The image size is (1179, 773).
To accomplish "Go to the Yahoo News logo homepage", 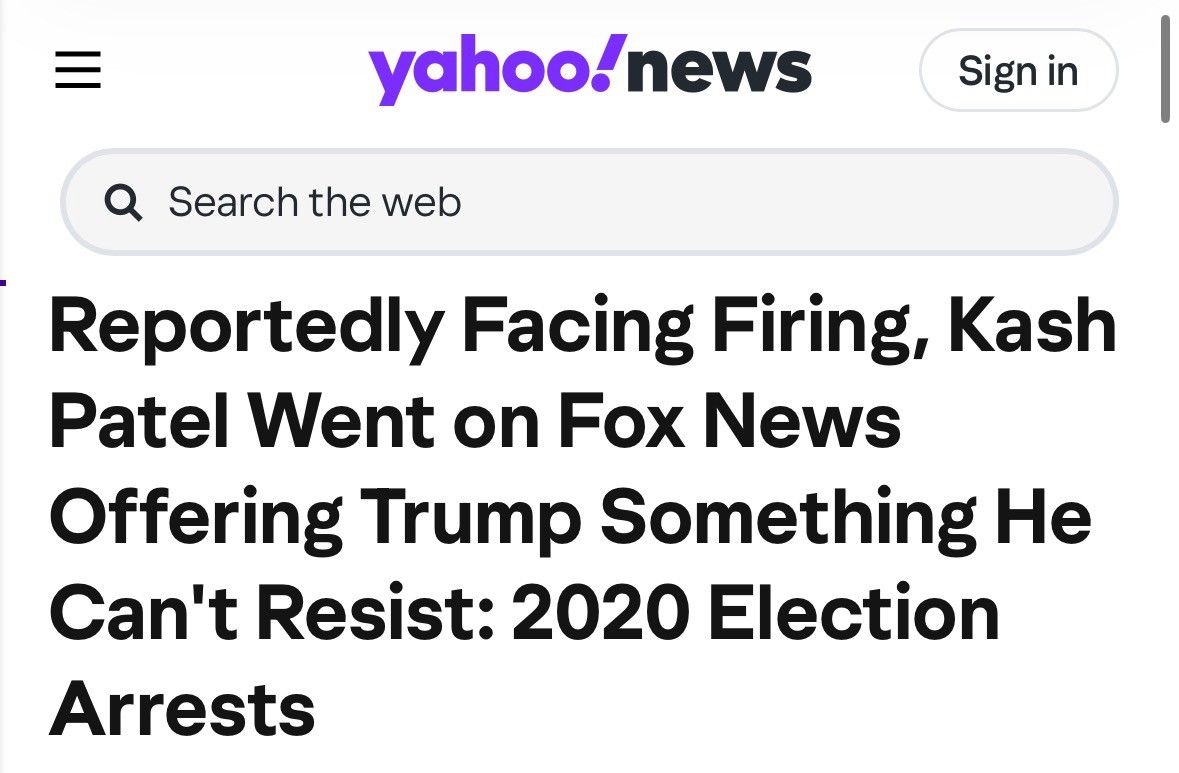I will tap(590, 69).
